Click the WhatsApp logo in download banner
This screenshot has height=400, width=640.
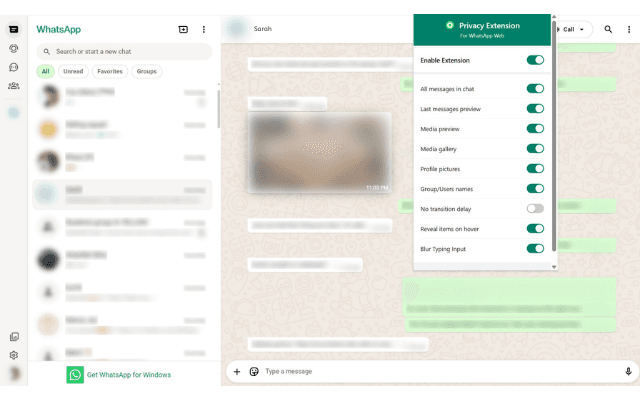[75, 375]
